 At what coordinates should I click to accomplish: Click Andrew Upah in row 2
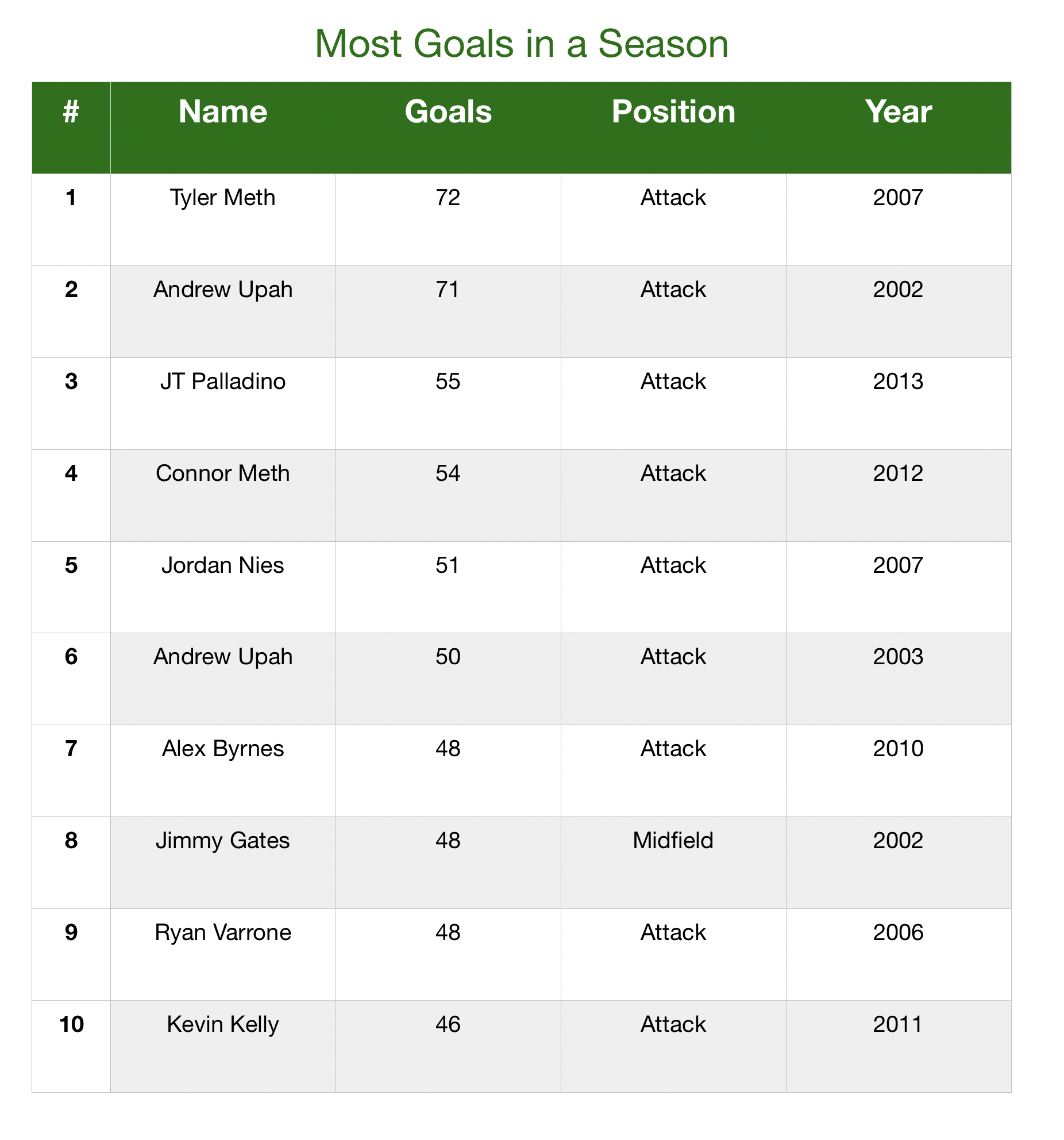(223, 311)
